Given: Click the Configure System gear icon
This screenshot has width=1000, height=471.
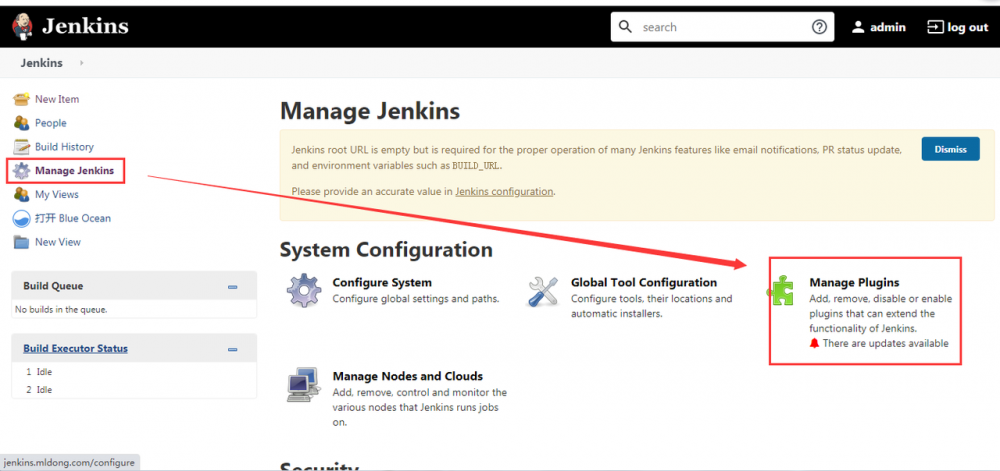Looking at the screenshot, I should click(x=304, y=291).
